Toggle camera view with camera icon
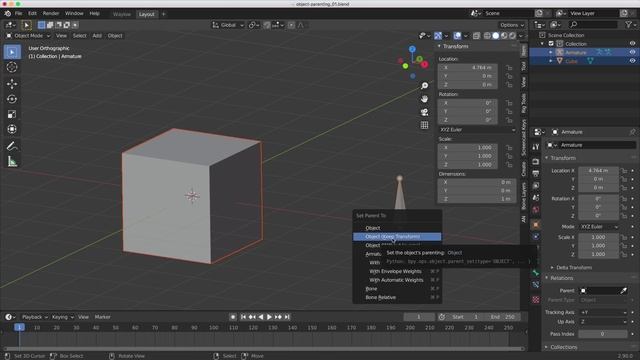The width and height of the screenshot is (640, 360). coord(424,112)
